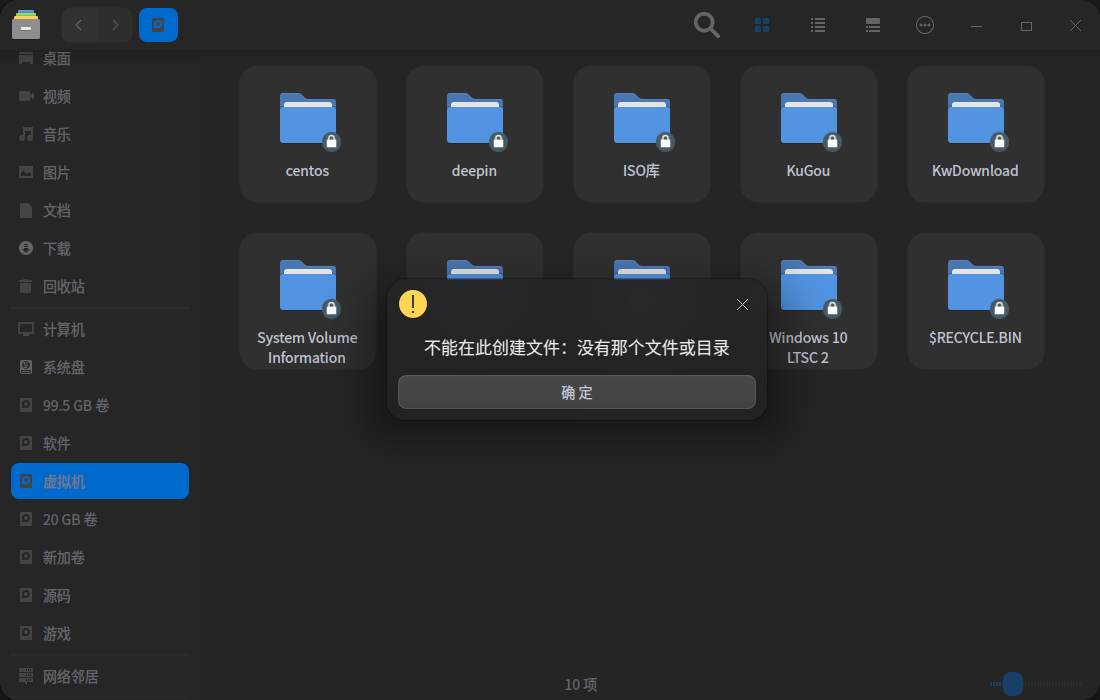Select the 计算机 (Computer) sidebar item
The image size is (1100, 700).
[x=64, y=329]
